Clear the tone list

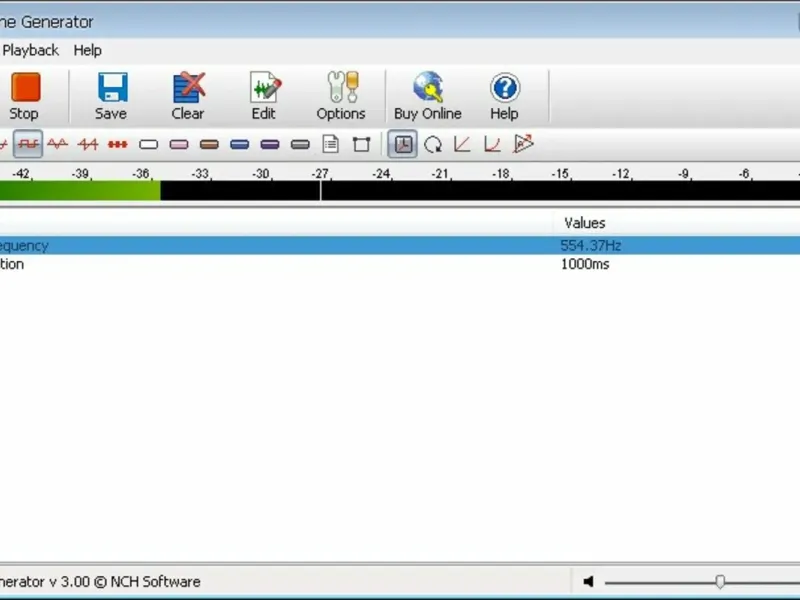pos(188,96)
